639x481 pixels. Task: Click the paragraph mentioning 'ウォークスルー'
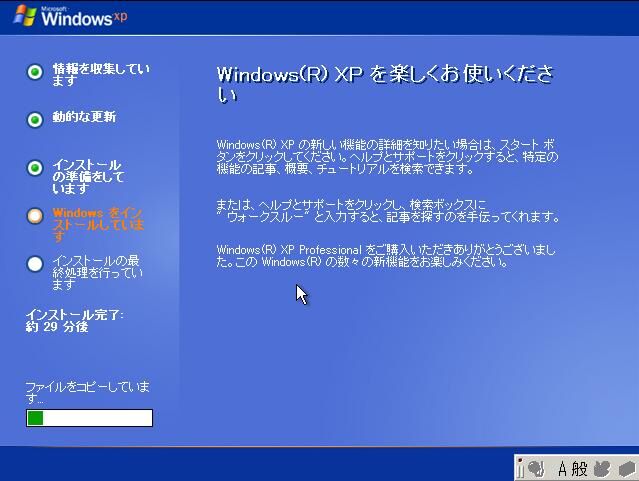pos(386,210)
